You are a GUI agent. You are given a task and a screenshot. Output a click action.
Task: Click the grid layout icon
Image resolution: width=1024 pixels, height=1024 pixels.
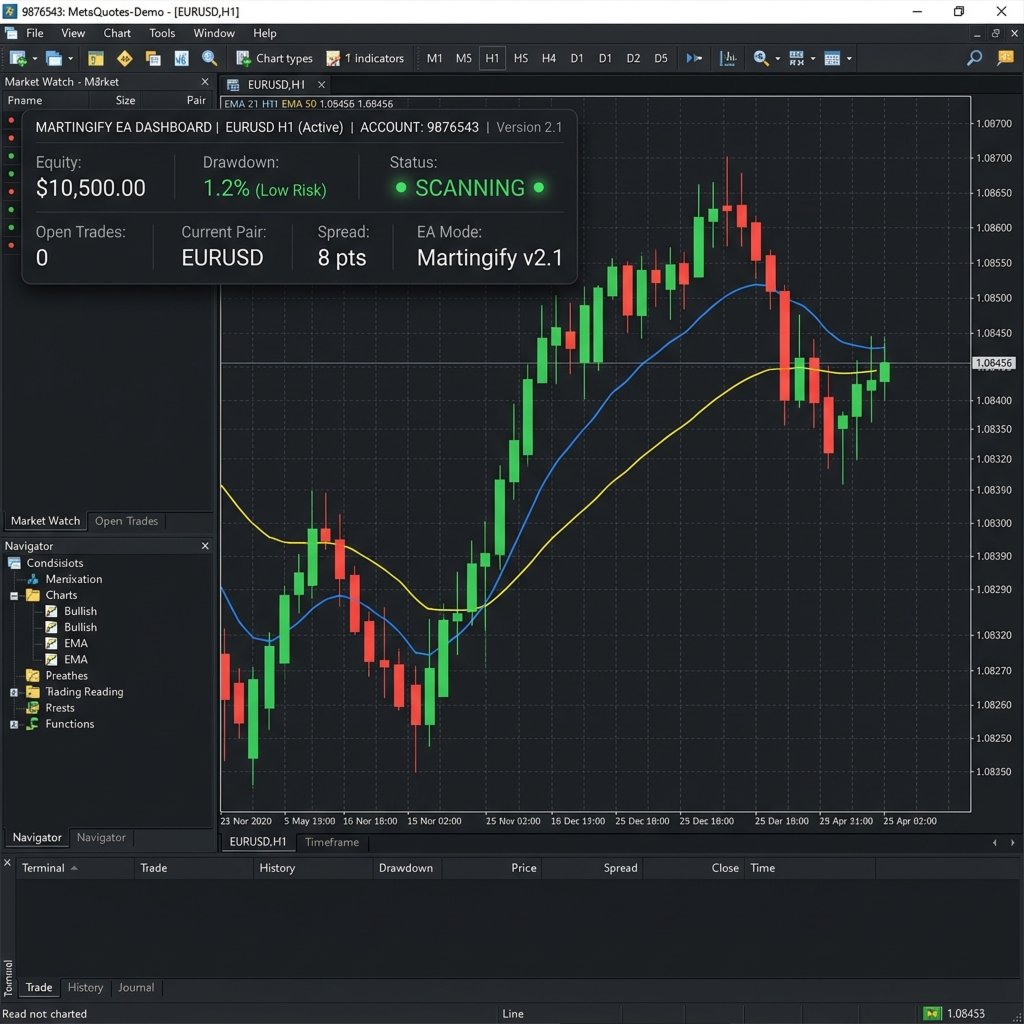797,58
